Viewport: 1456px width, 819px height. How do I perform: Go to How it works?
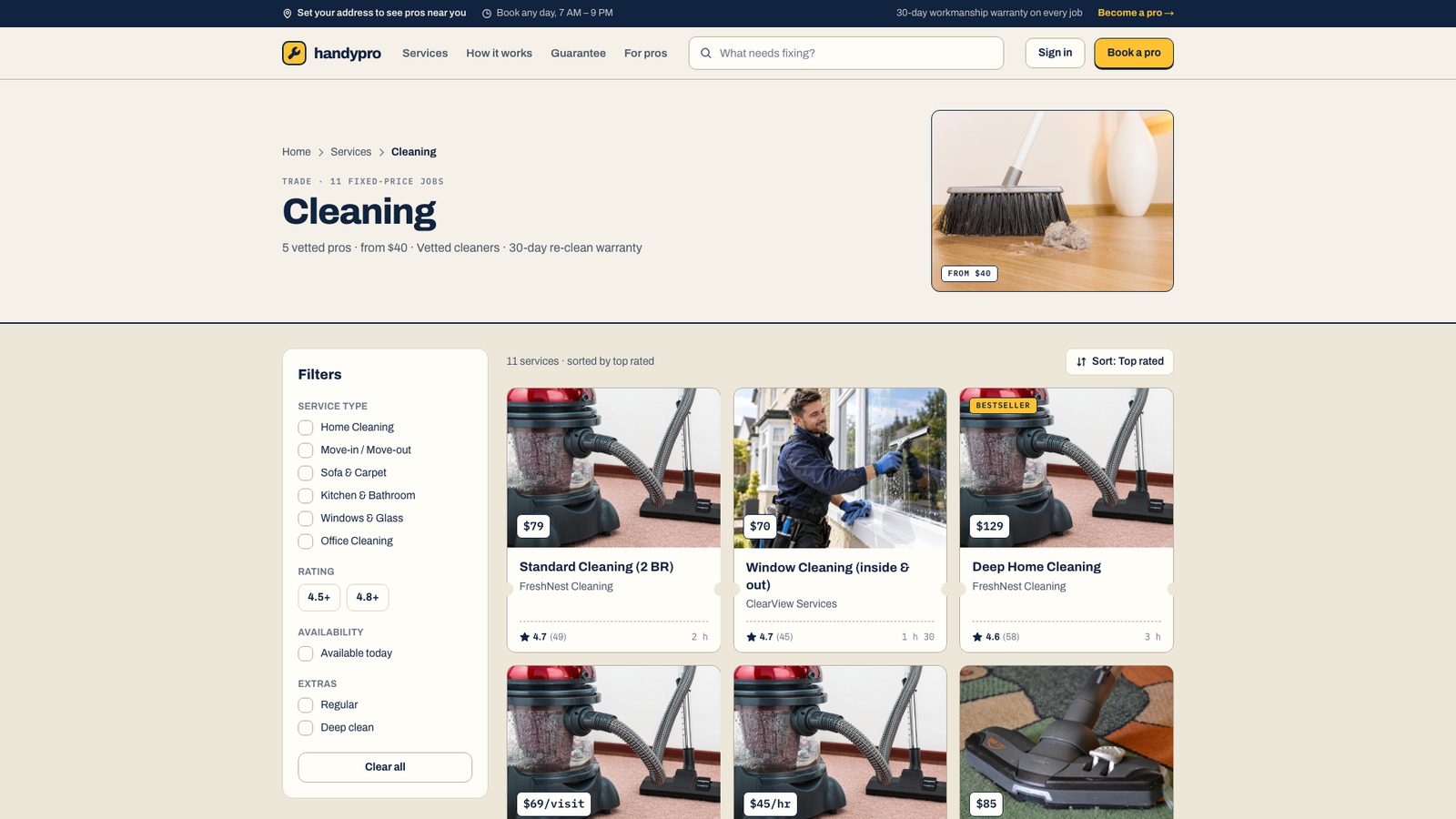click(499, 54)
